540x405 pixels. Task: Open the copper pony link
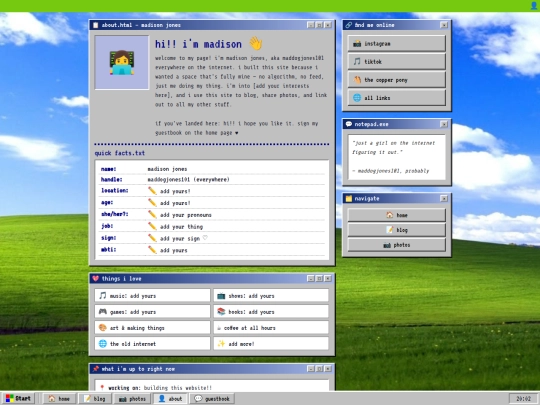point(396,80)
